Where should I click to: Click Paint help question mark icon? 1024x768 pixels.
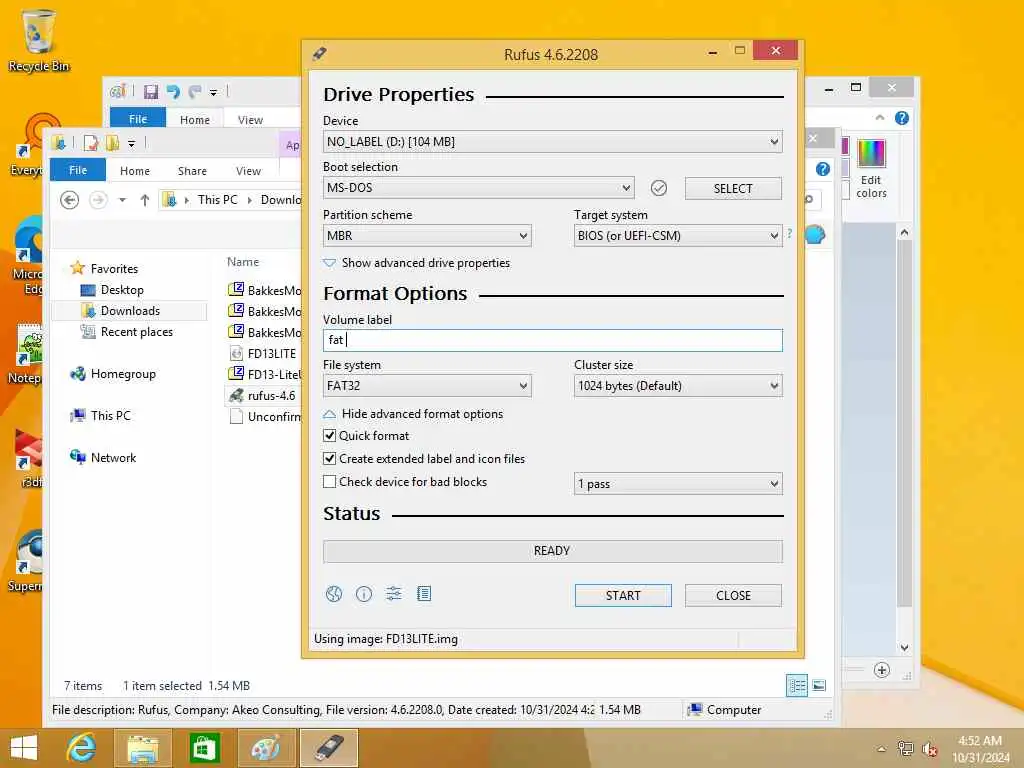point(902,118)
